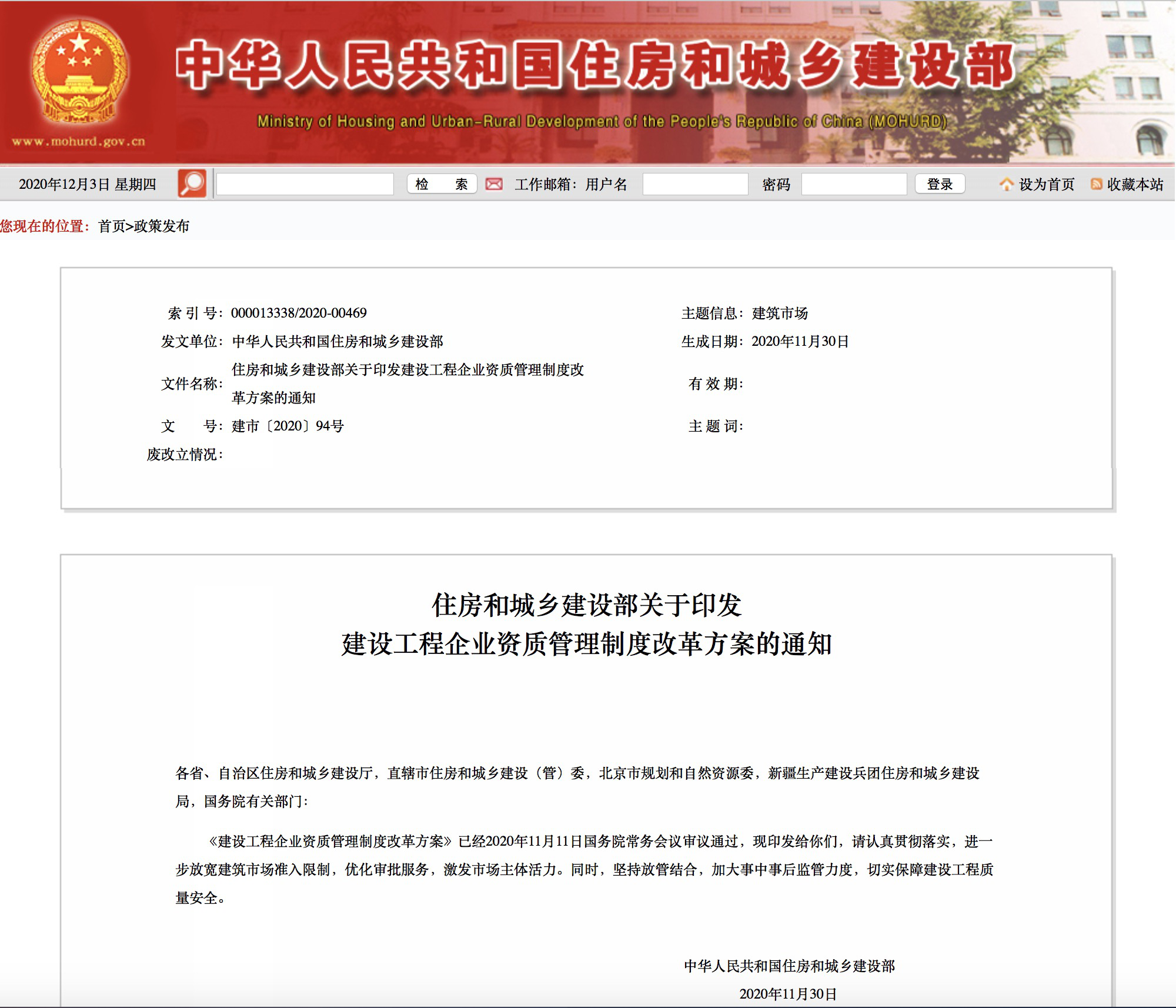The width and height of the screenshot is (1176, 1008).
Task: Click the RSS-style icon beside 收藏本站
Action: [1097, 184]
